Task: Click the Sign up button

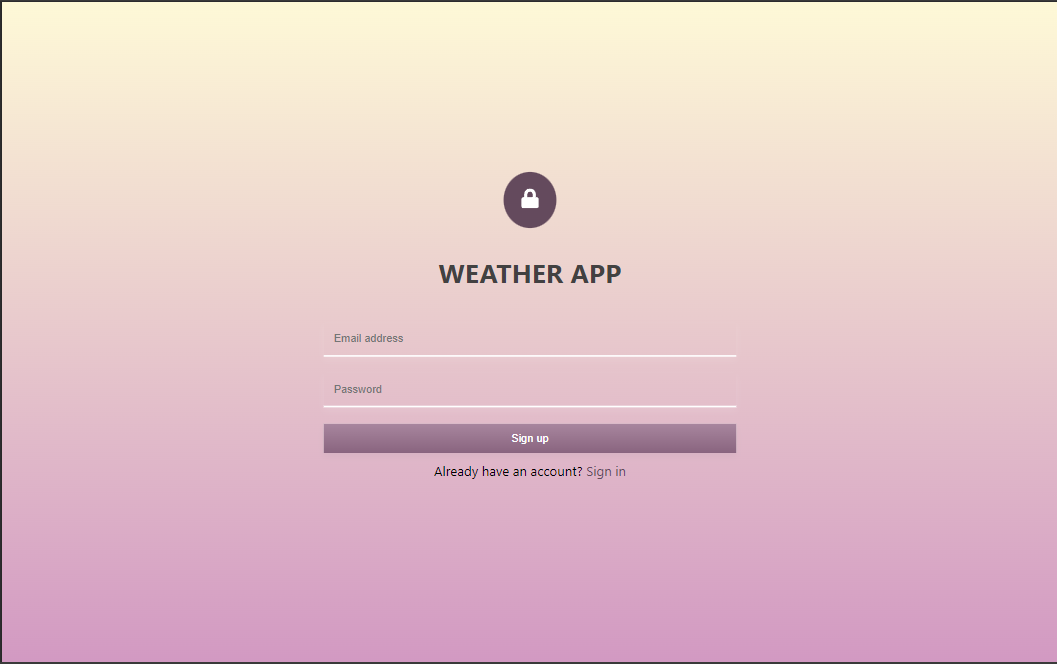Action: pyautogui.click(x=530, y=438)
